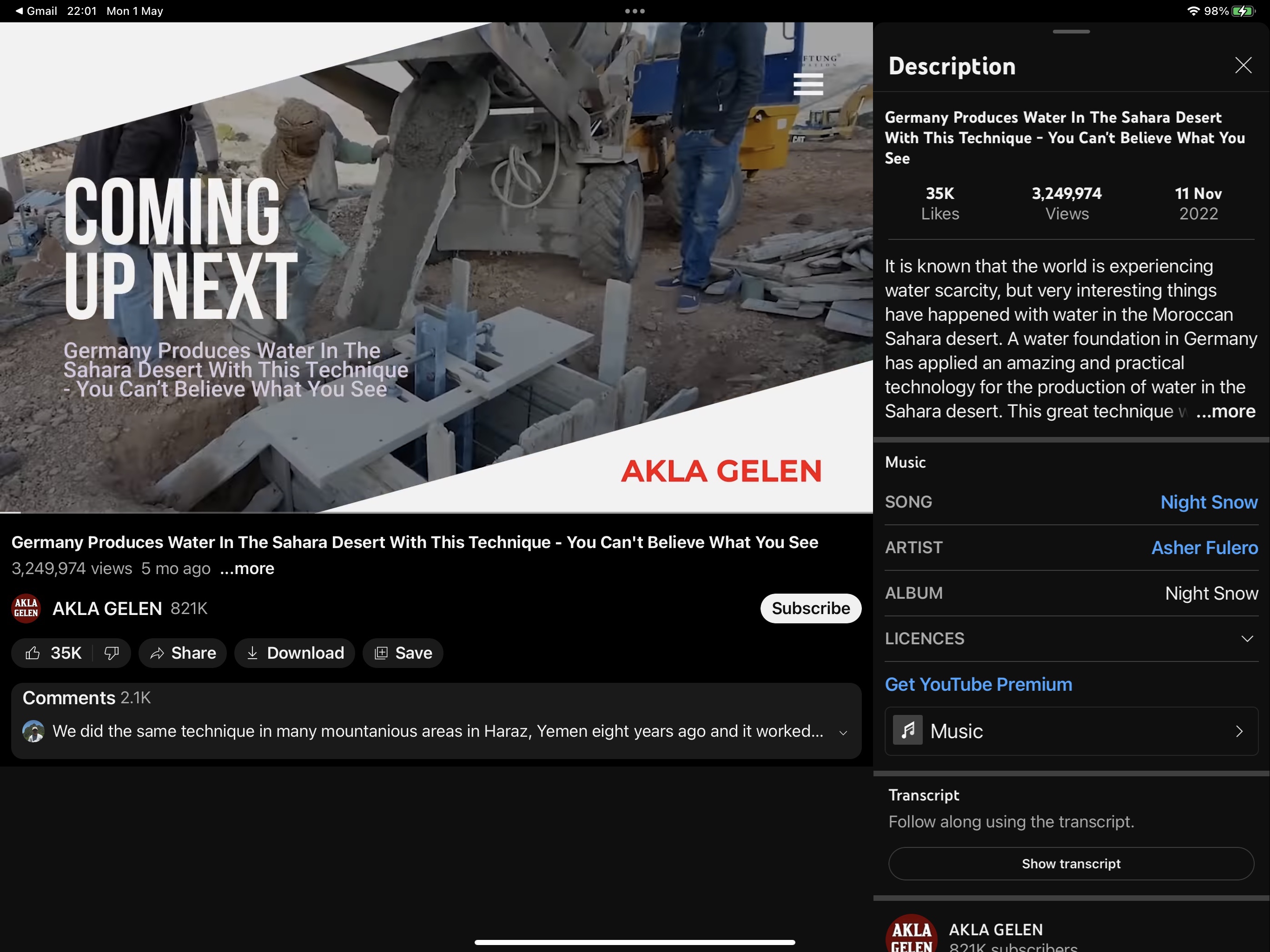Save the video to a playlist

point(403,653)
